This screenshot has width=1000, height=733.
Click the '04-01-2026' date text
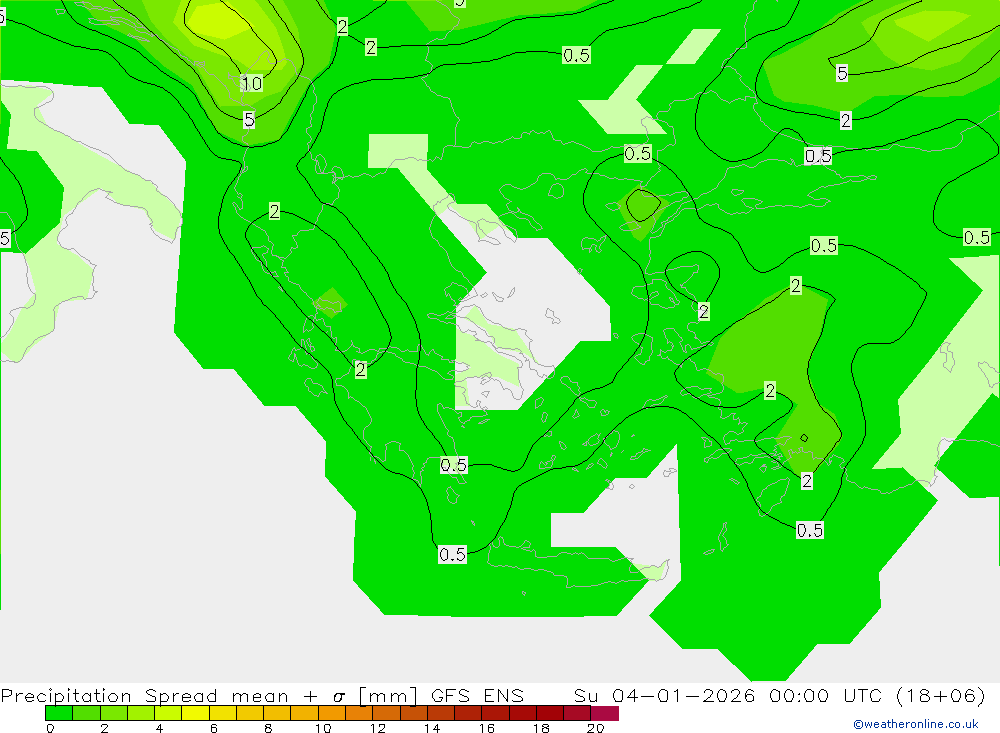click(684, 695)
